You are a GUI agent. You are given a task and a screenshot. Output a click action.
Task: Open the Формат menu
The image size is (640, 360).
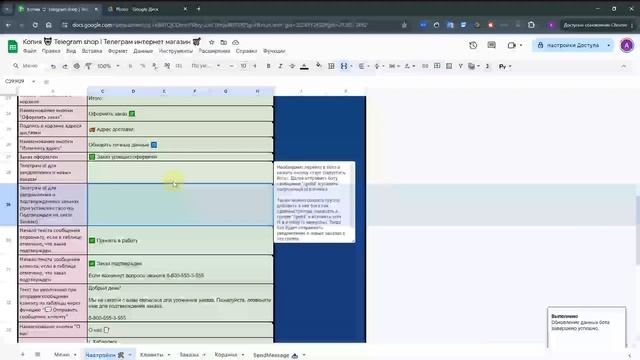118,51
